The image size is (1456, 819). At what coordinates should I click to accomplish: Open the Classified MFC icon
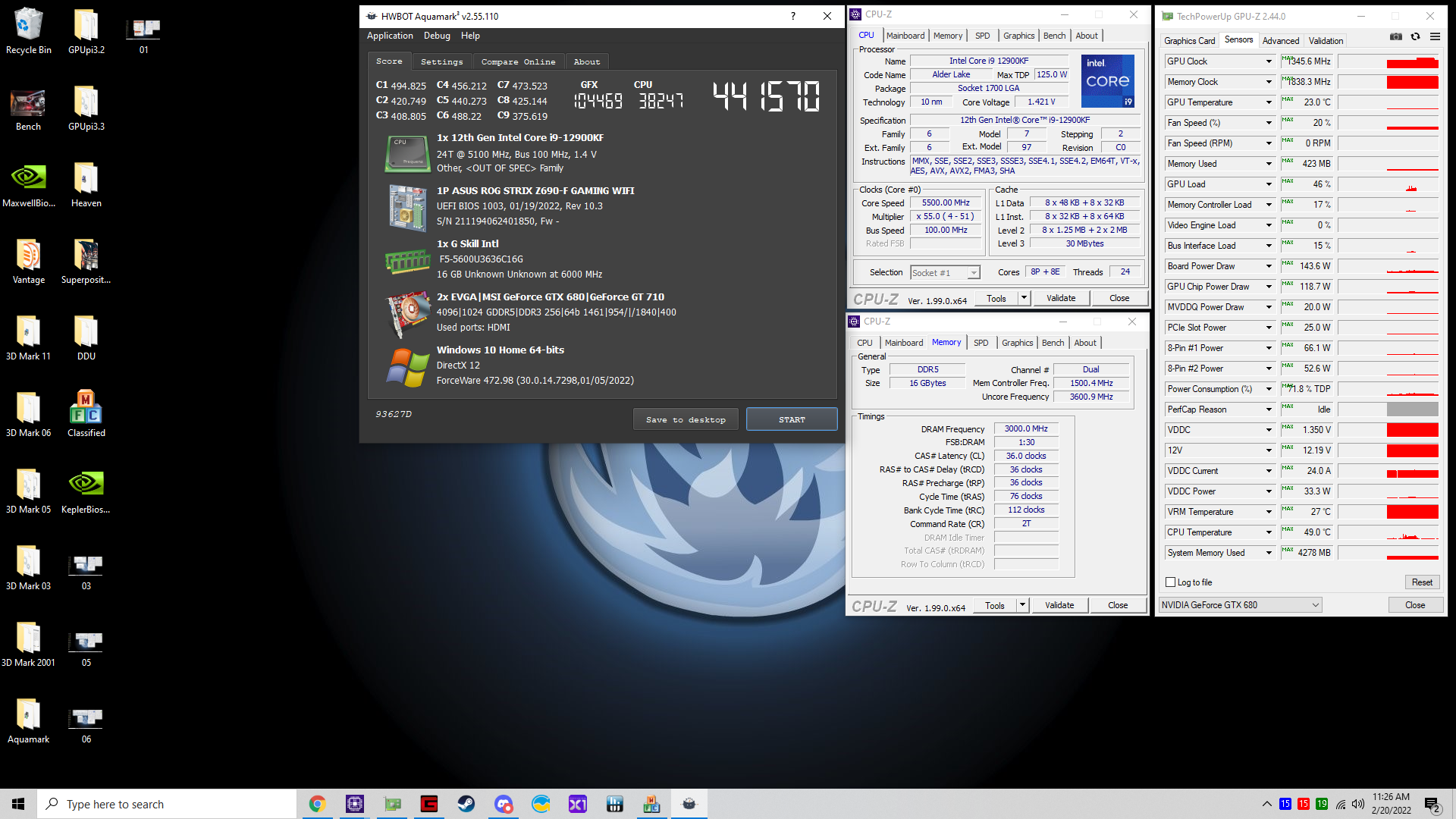coord(86,414)
